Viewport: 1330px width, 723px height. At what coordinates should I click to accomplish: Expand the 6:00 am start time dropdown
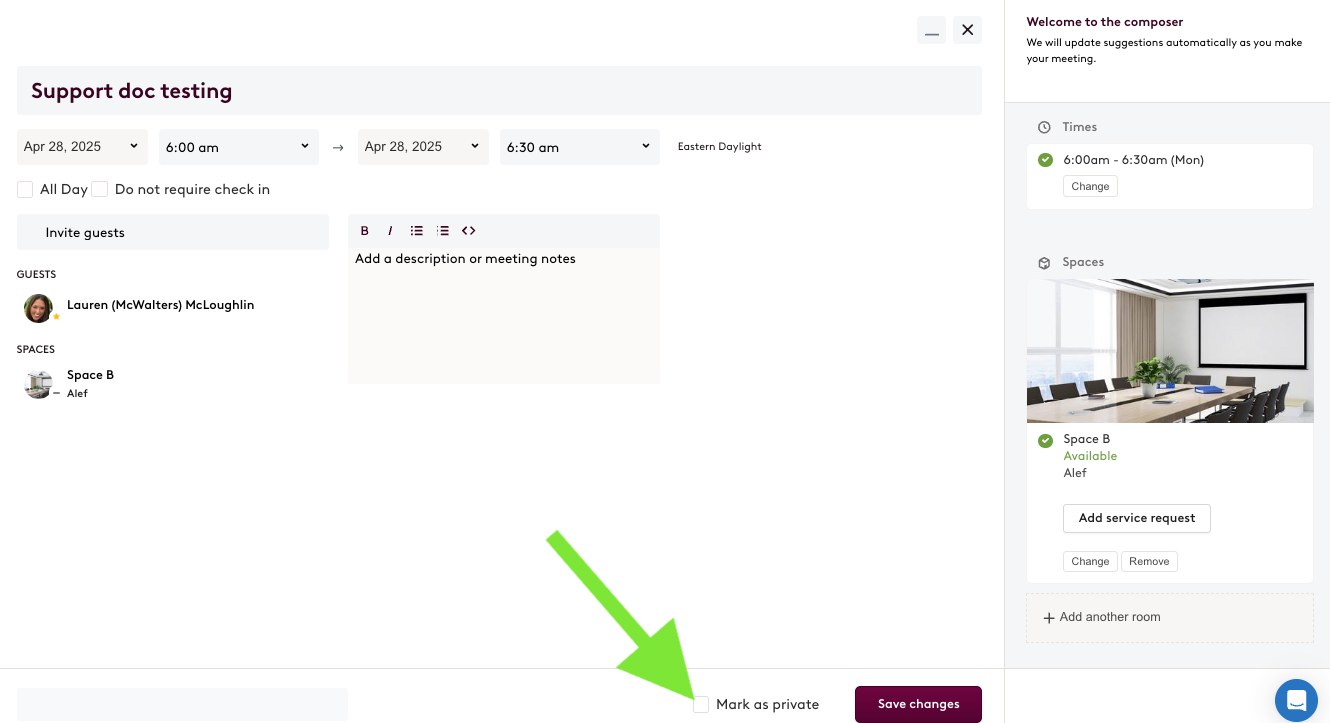[238, 147]
